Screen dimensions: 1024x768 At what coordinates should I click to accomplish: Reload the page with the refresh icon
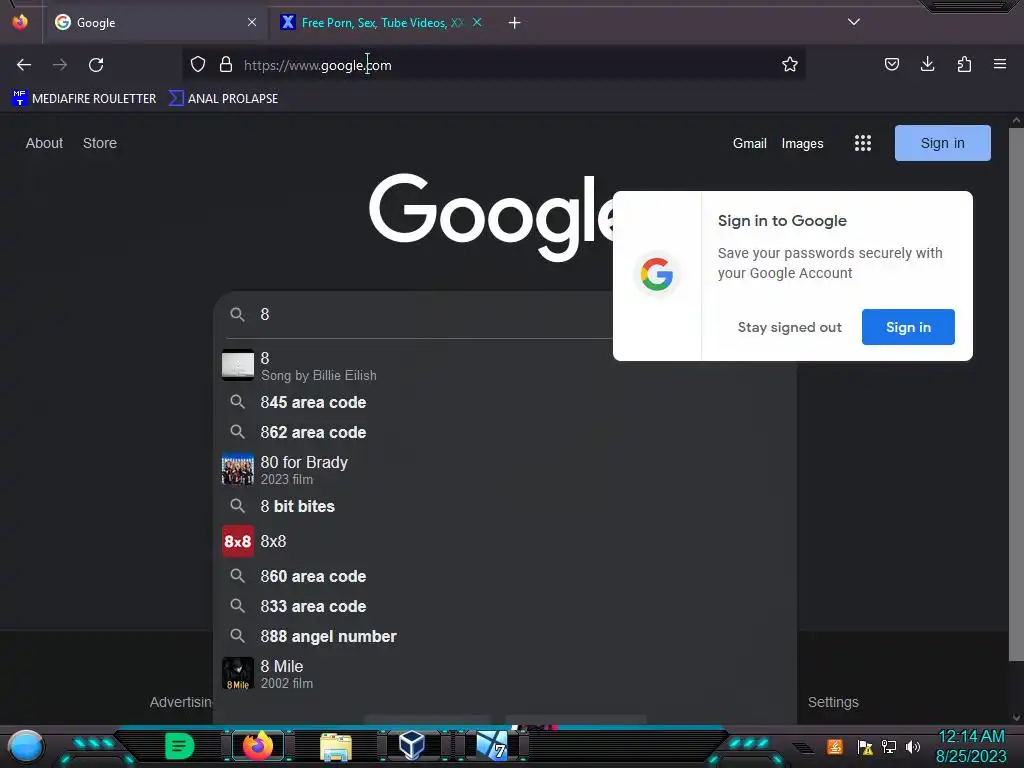pos(96,65)
